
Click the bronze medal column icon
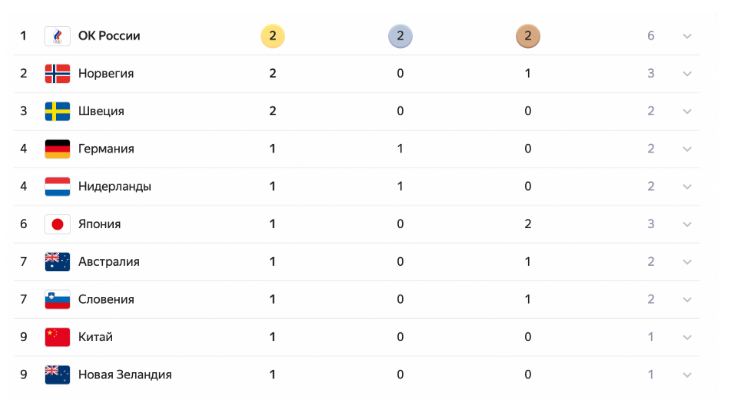point(527,36)
